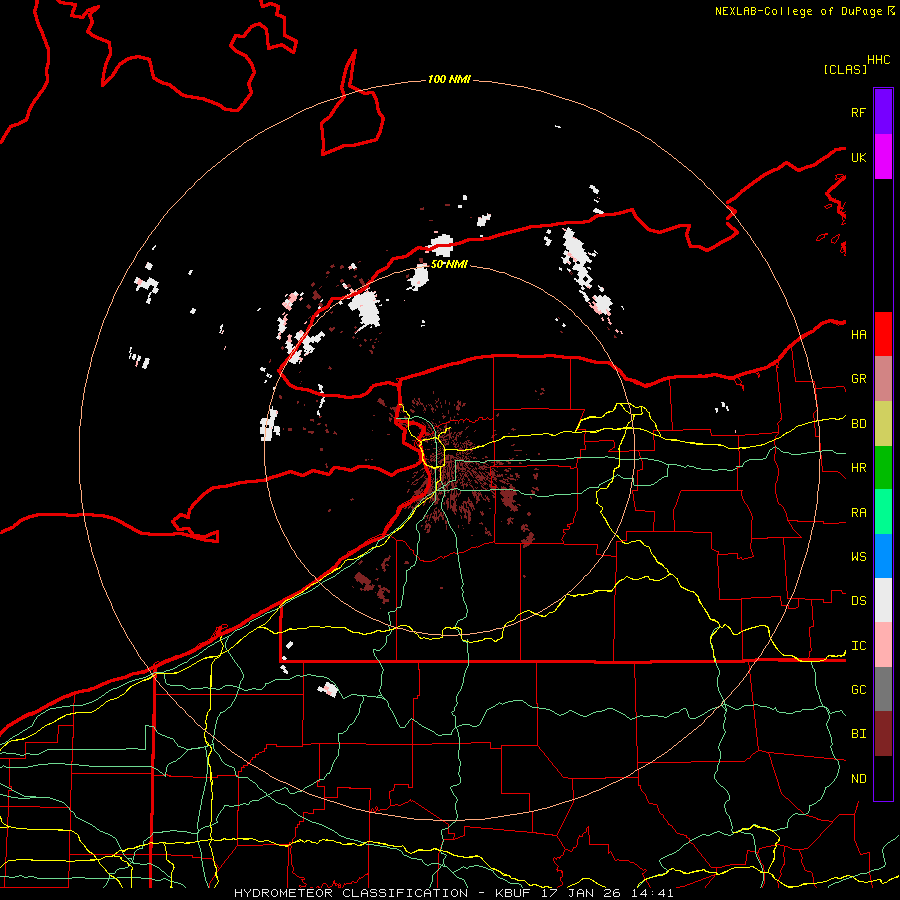Select the WS blue legend swatch
This screenshot has width=900, height=900.
pos(883,556)
